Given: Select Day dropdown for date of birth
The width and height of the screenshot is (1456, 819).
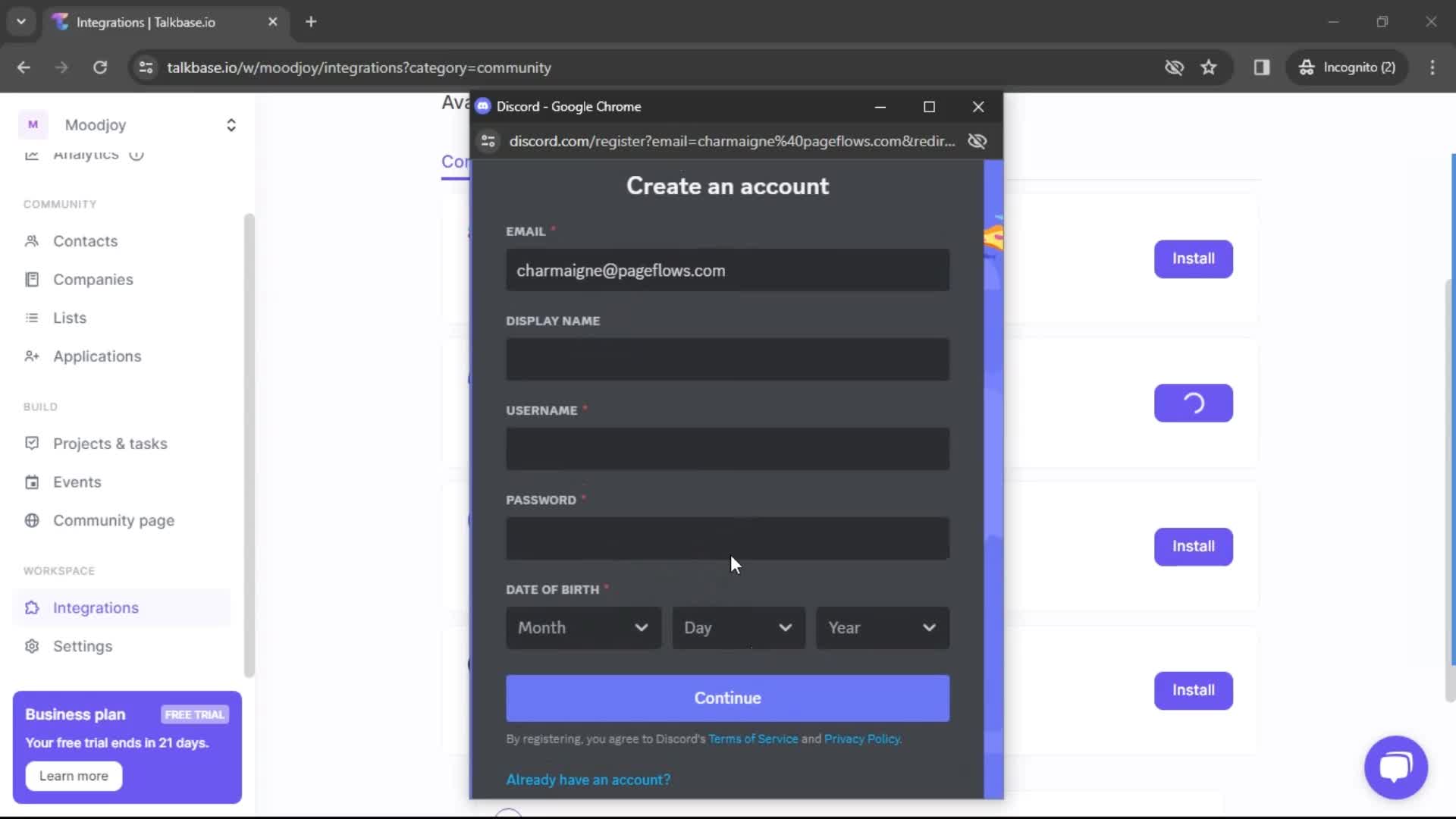Looking at the screenshot, I should [738, 627].
